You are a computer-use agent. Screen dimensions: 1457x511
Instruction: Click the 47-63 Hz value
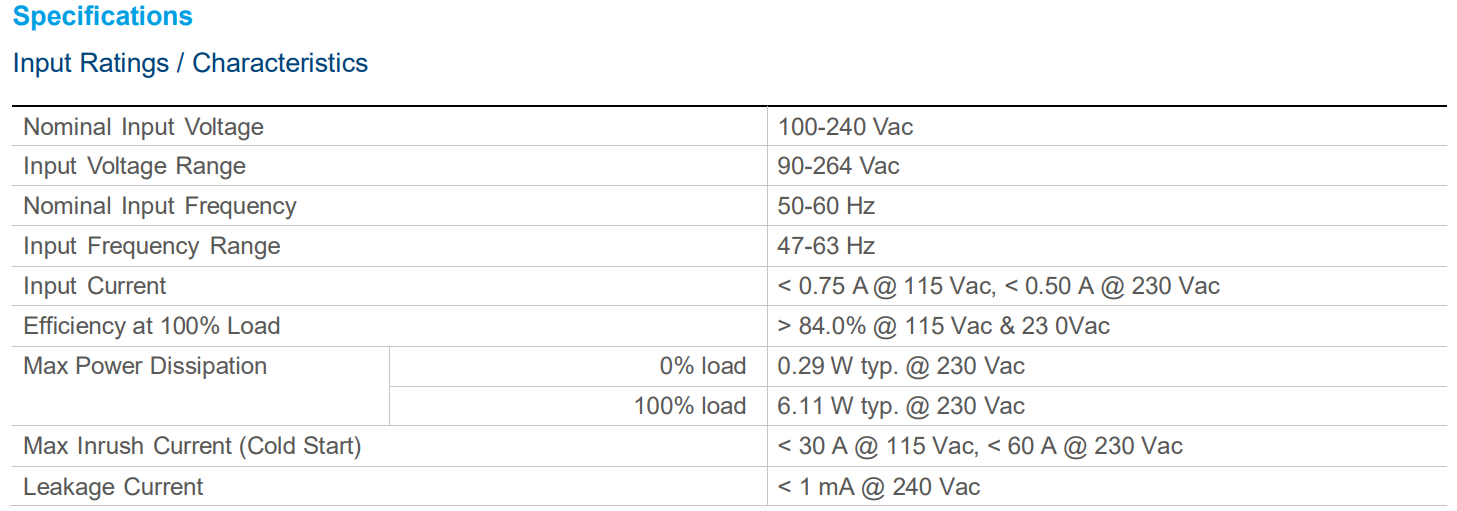826,246
